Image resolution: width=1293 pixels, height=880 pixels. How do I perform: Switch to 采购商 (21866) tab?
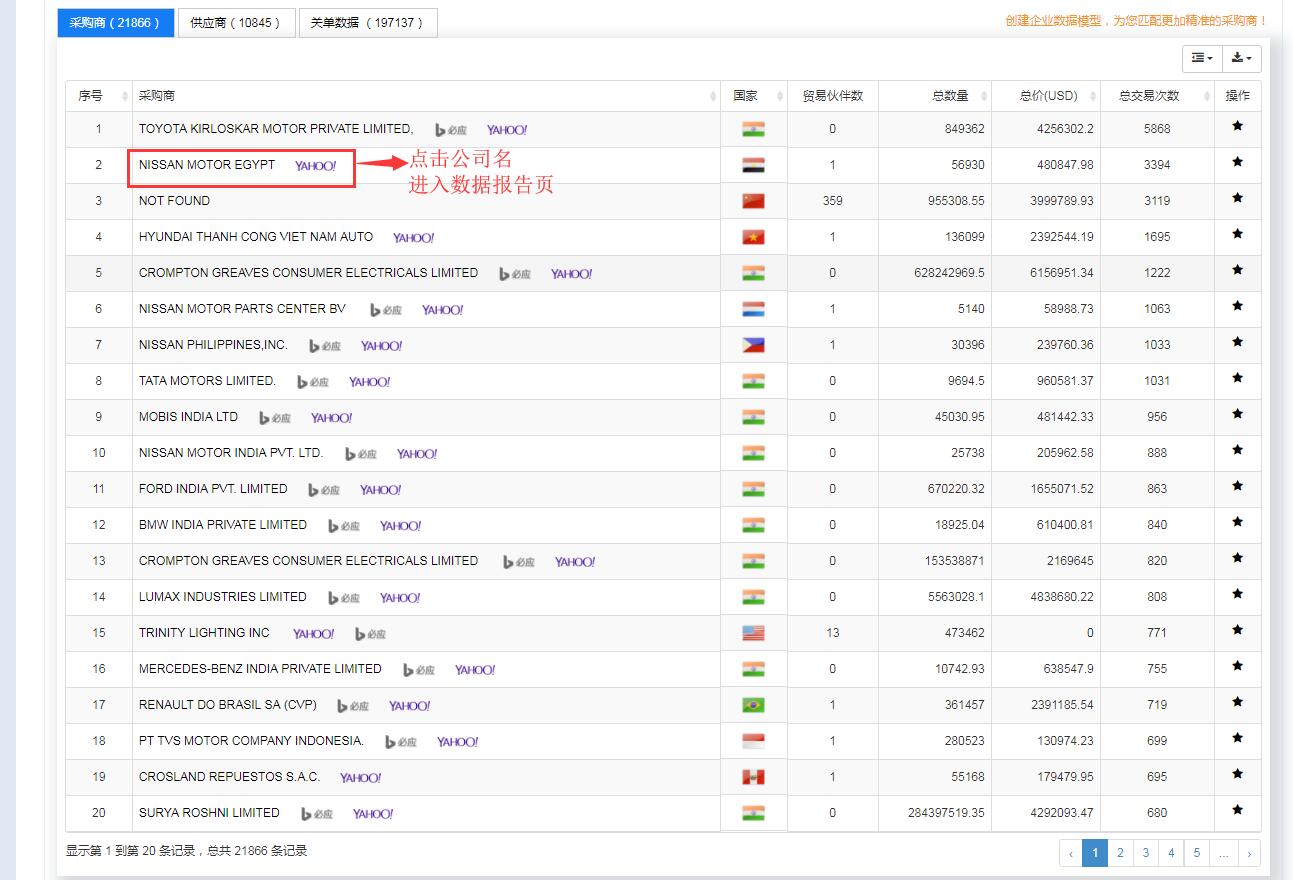[115, 23]
